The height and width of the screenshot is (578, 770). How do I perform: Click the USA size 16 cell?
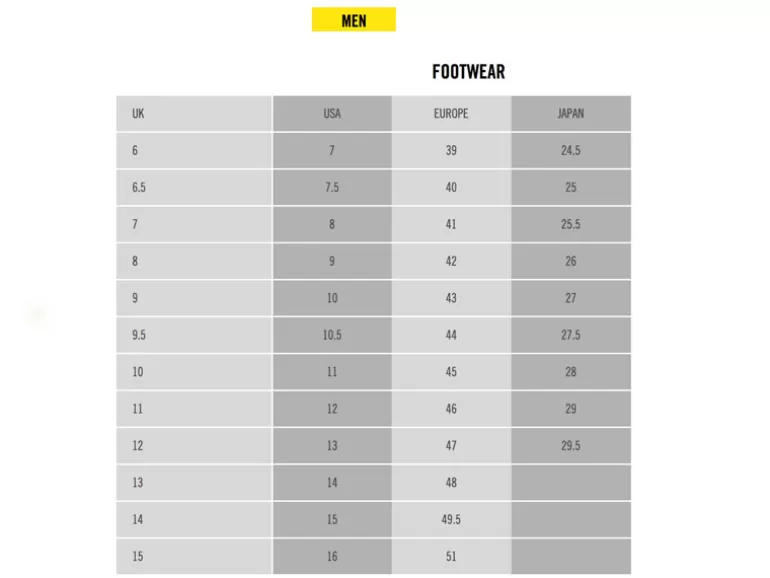tap(332, 556)
